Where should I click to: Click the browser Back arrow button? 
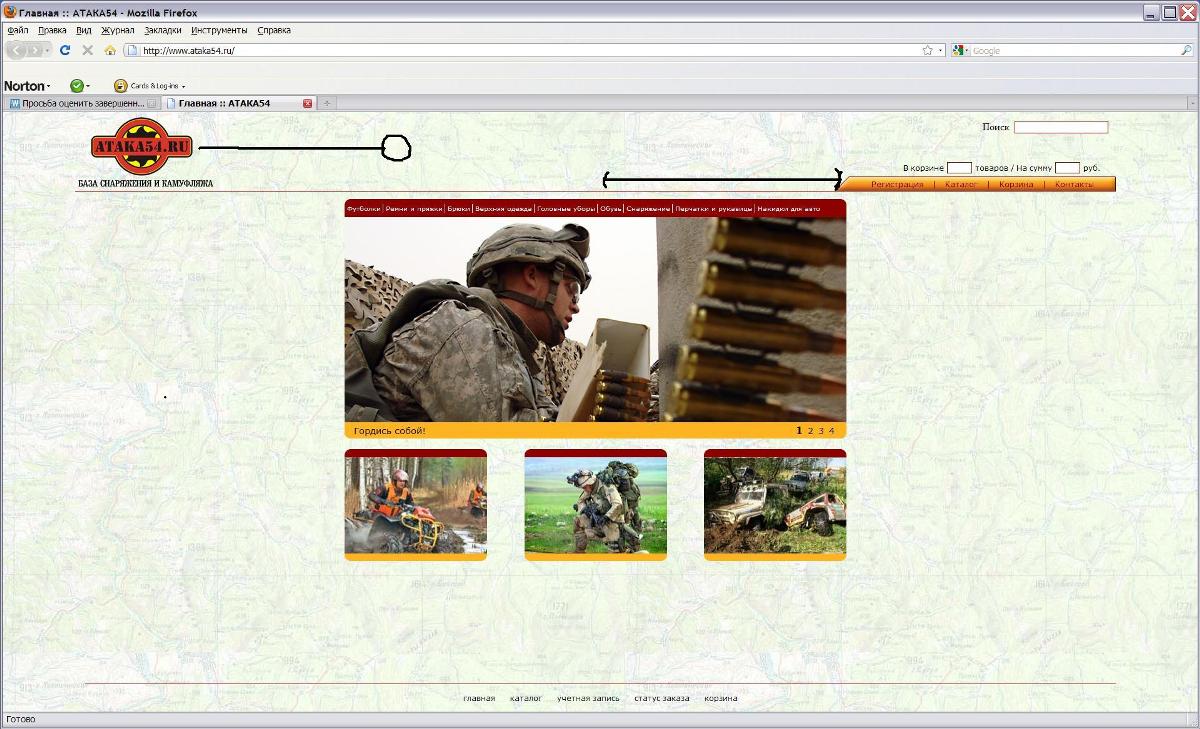(18, 50)
